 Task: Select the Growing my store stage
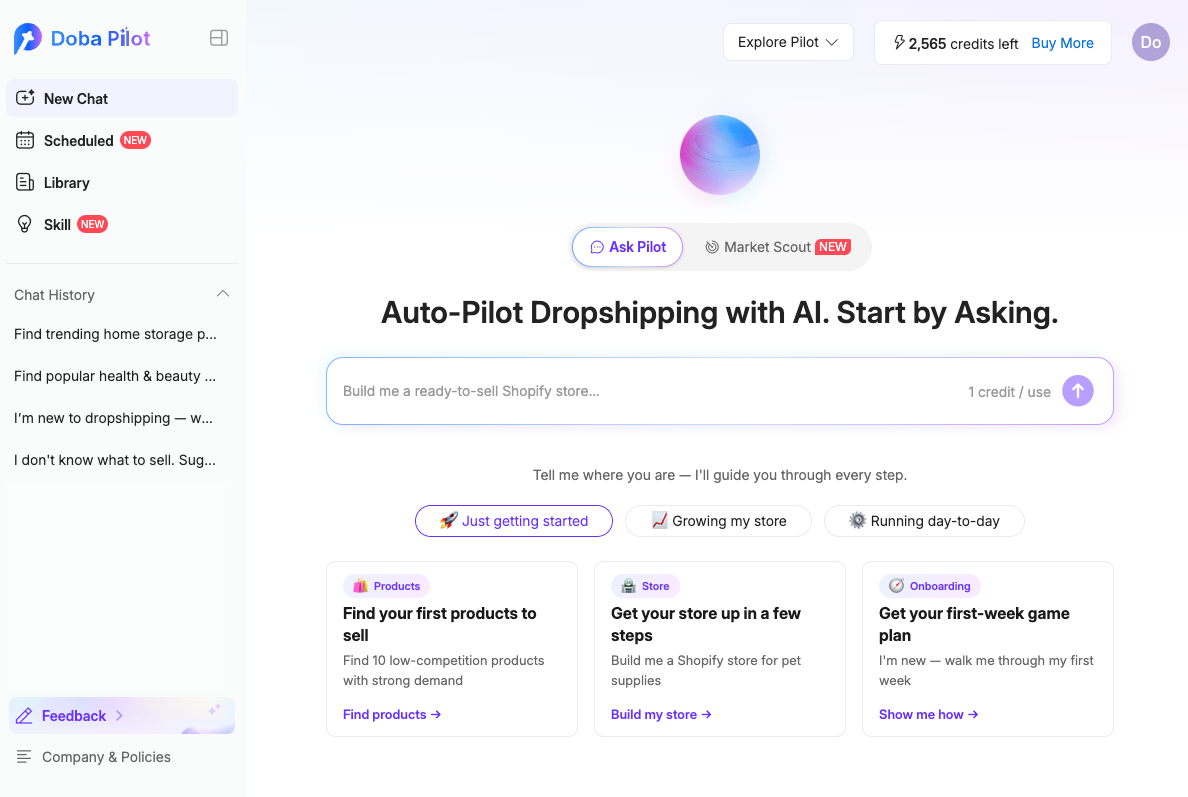(x=718, y=521)
